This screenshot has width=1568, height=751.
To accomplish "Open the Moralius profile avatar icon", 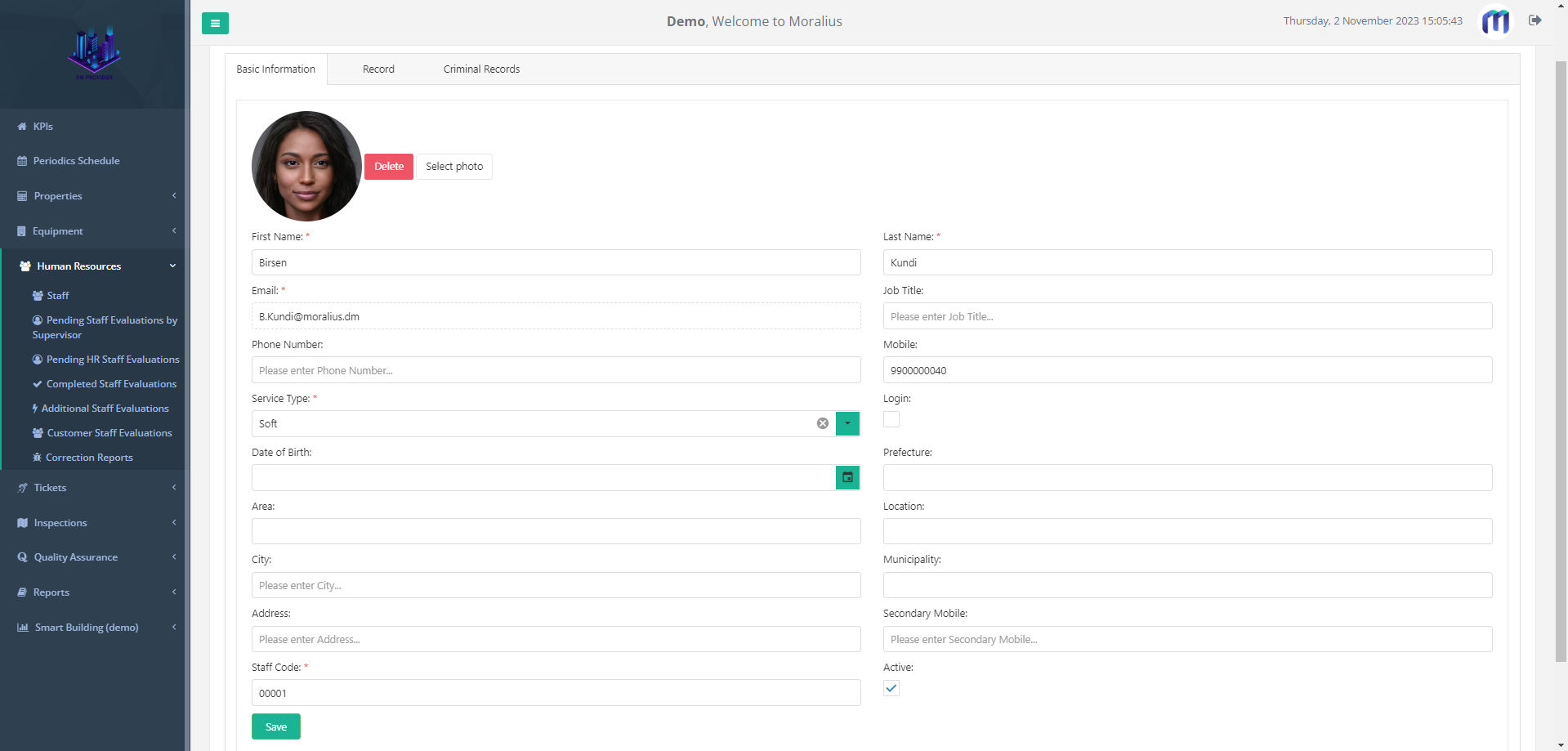I will click(1496, 21).
